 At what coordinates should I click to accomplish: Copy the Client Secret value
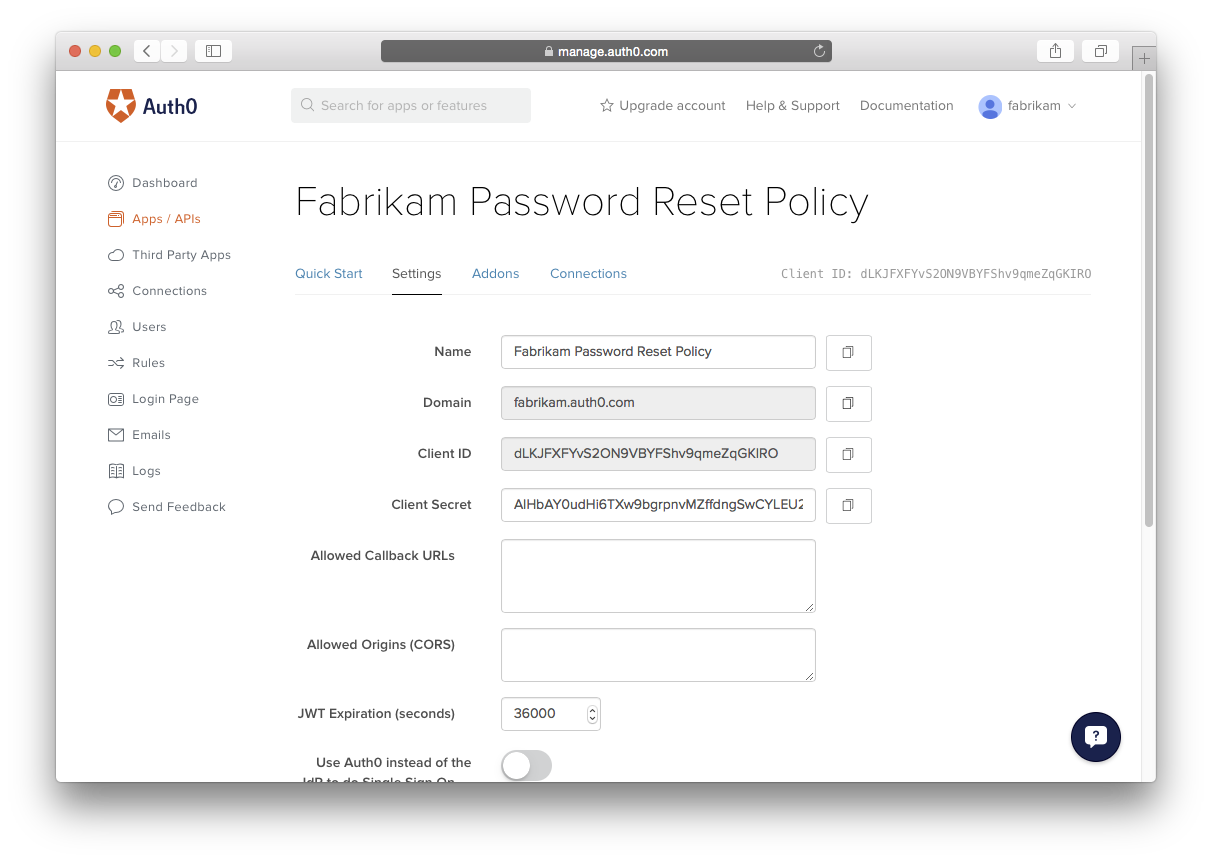click(848, 505)
